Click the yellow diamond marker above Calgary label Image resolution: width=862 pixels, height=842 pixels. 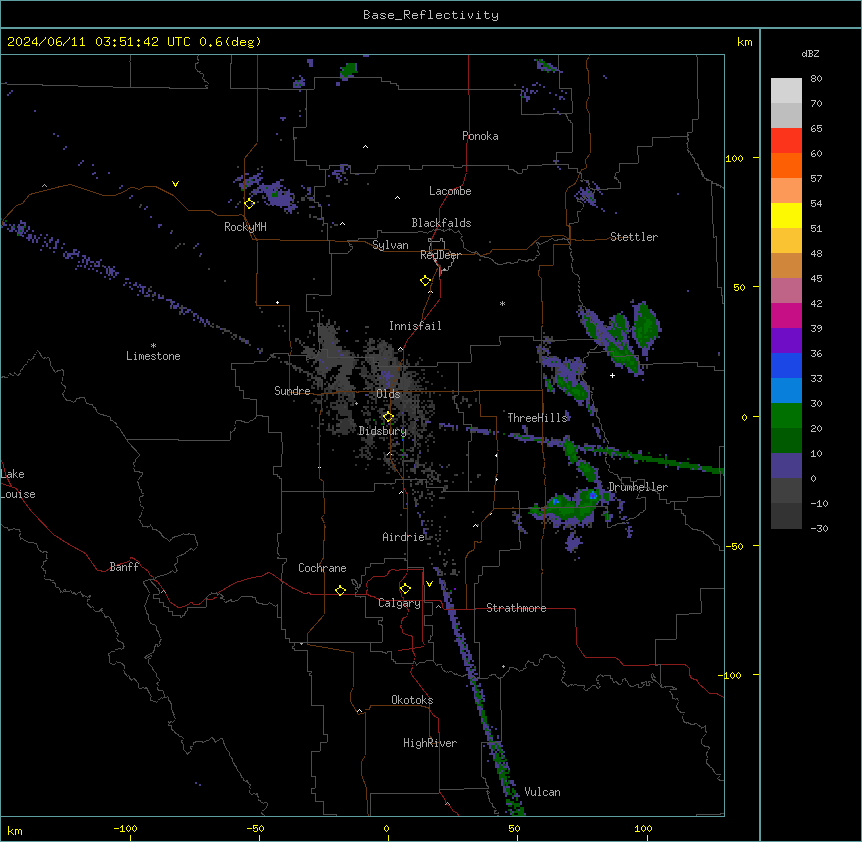click(405, 589)
